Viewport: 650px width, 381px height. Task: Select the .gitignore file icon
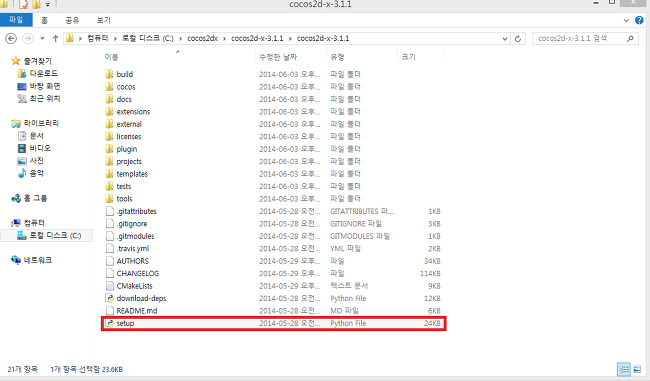pos(109,223)
